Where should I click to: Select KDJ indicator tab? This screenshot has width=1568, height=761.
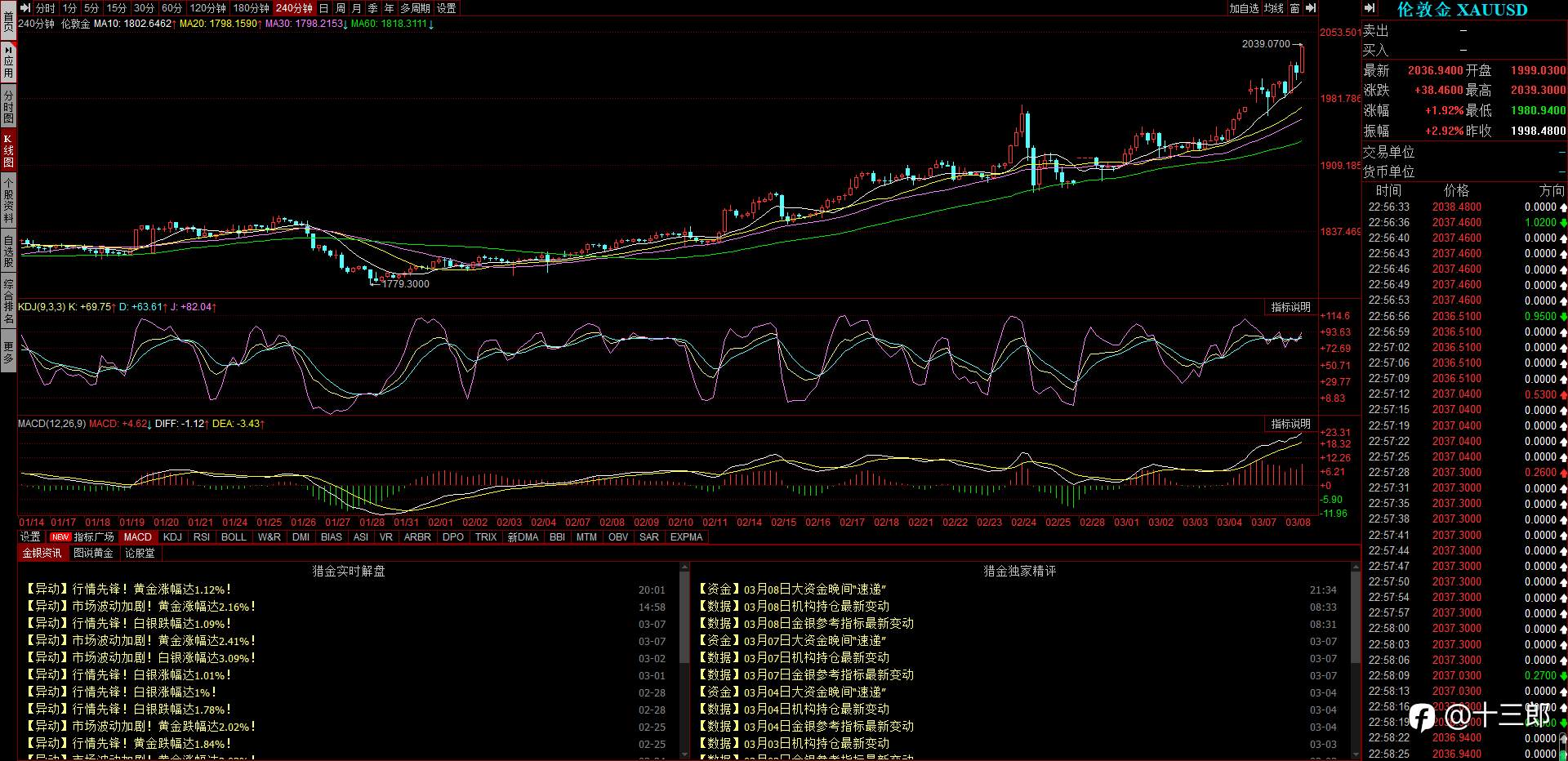tap(172, 537)
